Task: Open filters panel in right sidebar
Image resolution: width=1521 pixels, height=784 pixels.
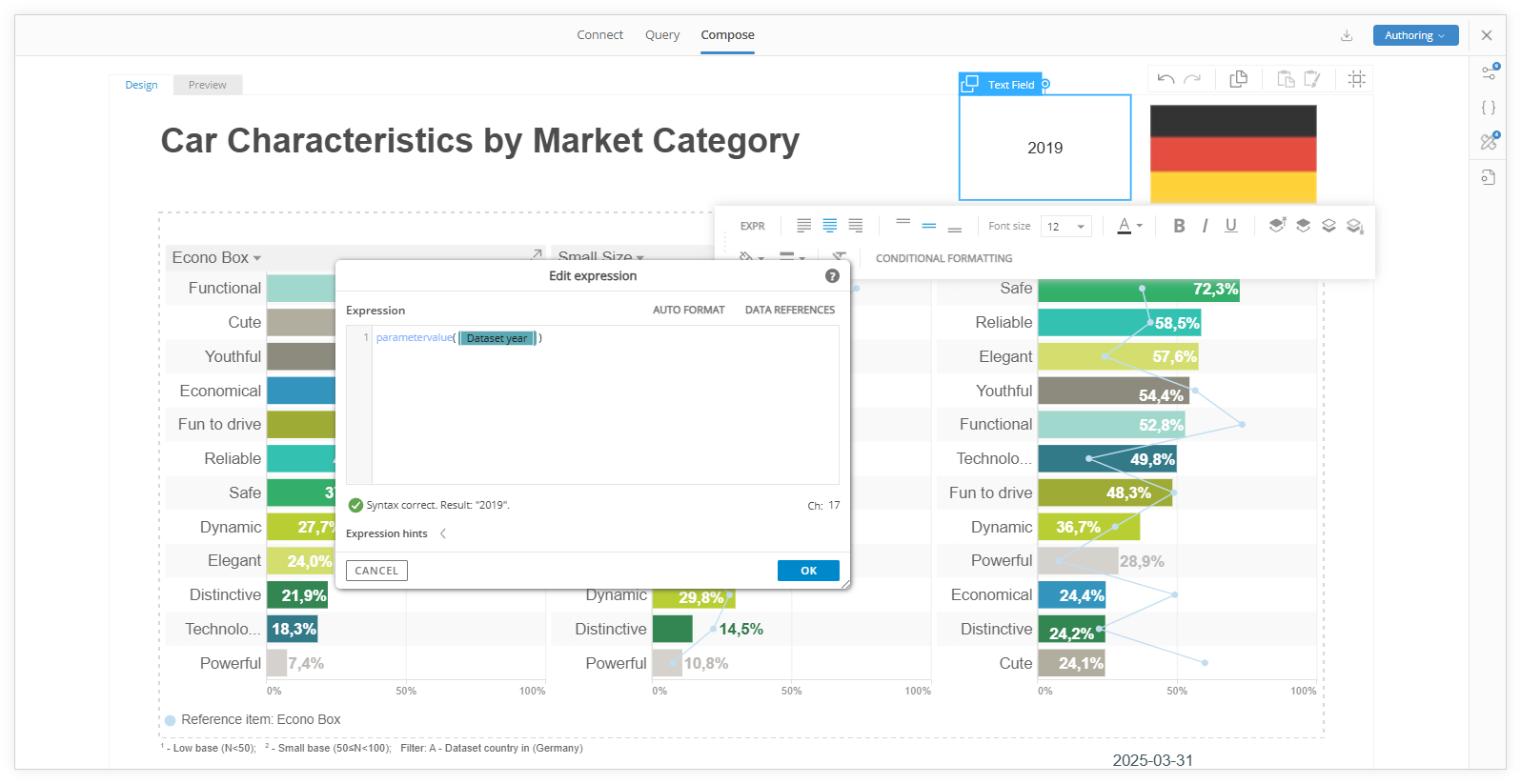Action: 1489,72
